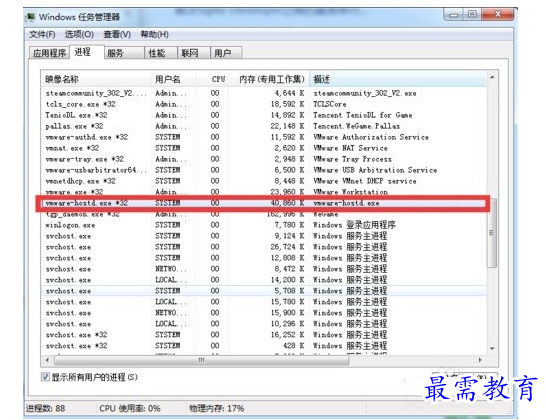
Task: Open the 性能 tab
Action: pyautogui.click(x=161, y=53)
